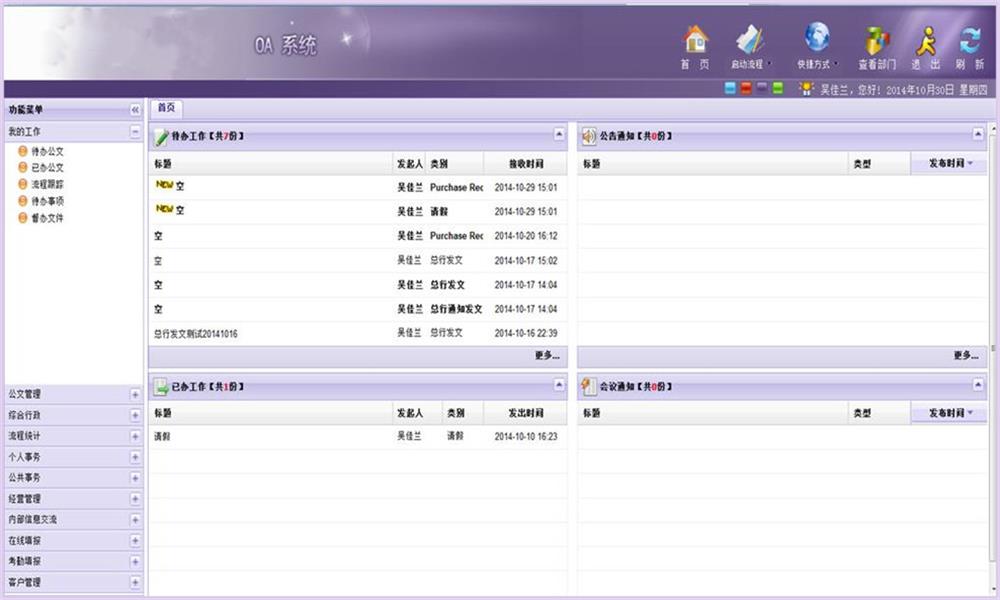Expand the 考勤填报 section plus button

point(135,562)
